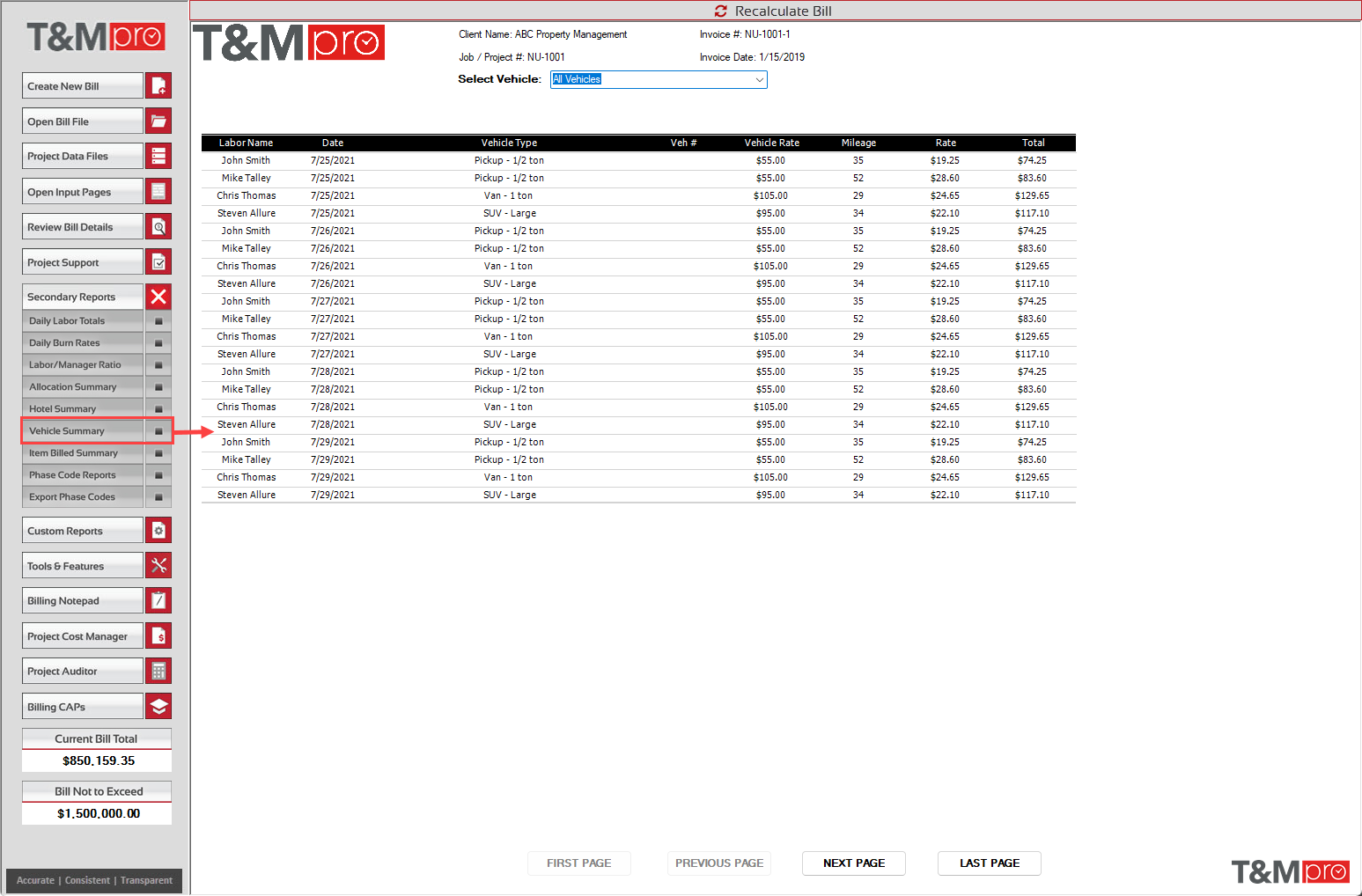Click the Mileage column header

(x=858, y=143)
